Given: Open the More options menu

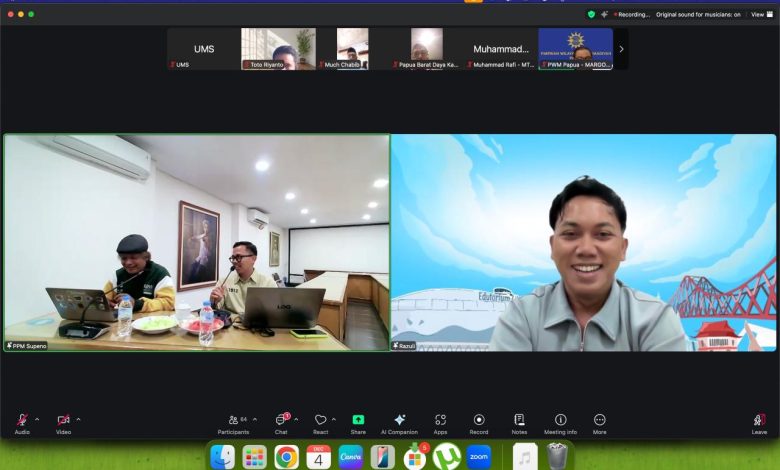Looking at the screenshot, I should click(599, 420).
